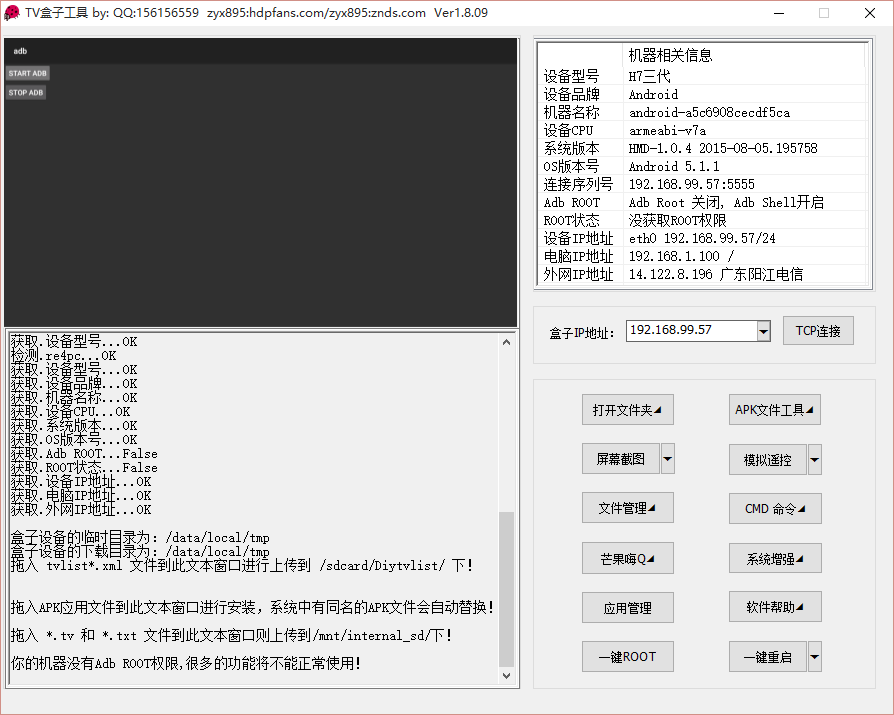The image size is (894, 715).
Task: Open the 打开文件夹 menu button
Action: pyautogui.click(x=627, y=410)
